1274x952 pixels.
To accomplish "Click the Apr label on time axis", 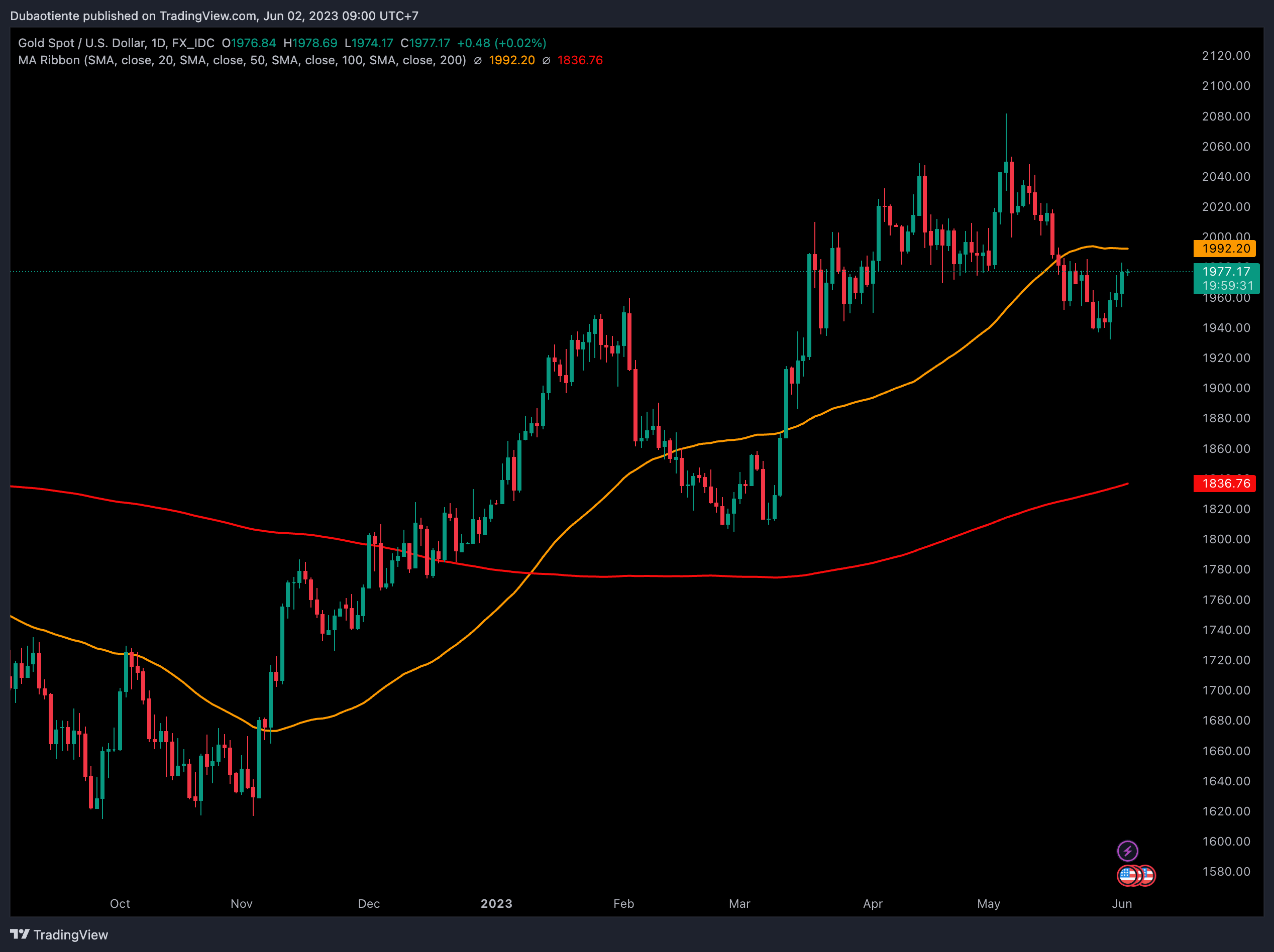I will [873, 904].
